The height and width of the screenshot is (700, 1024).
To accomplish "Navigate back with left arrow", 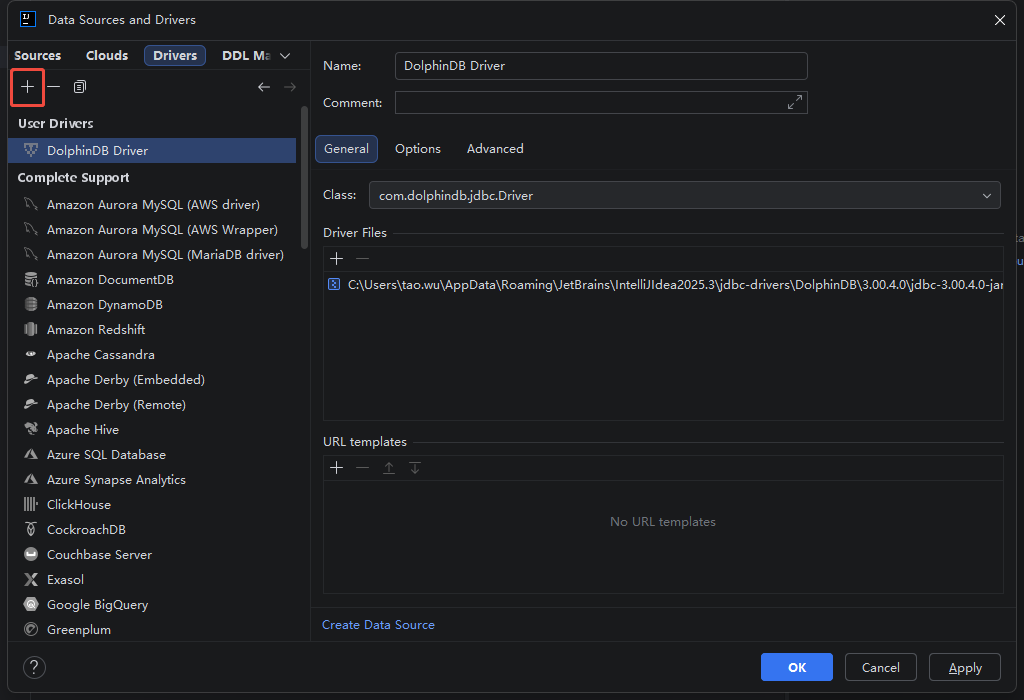I will point(264,87).
